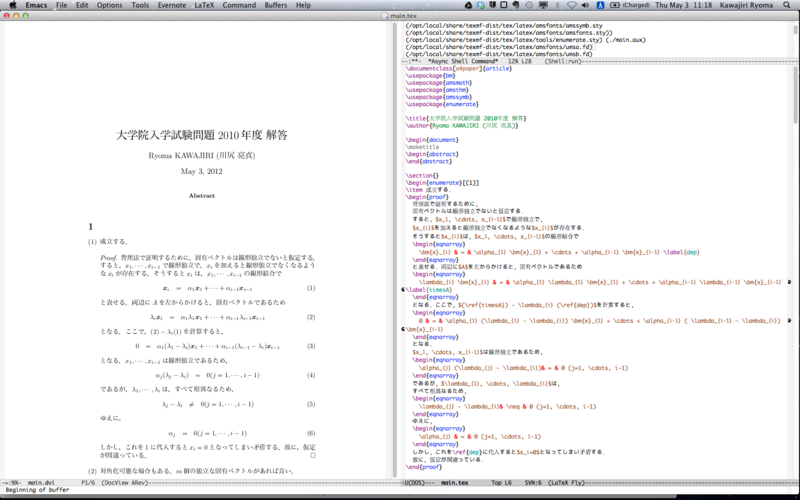
Task: Open Spotlight search magnifier
Action: tap(787, 5)
